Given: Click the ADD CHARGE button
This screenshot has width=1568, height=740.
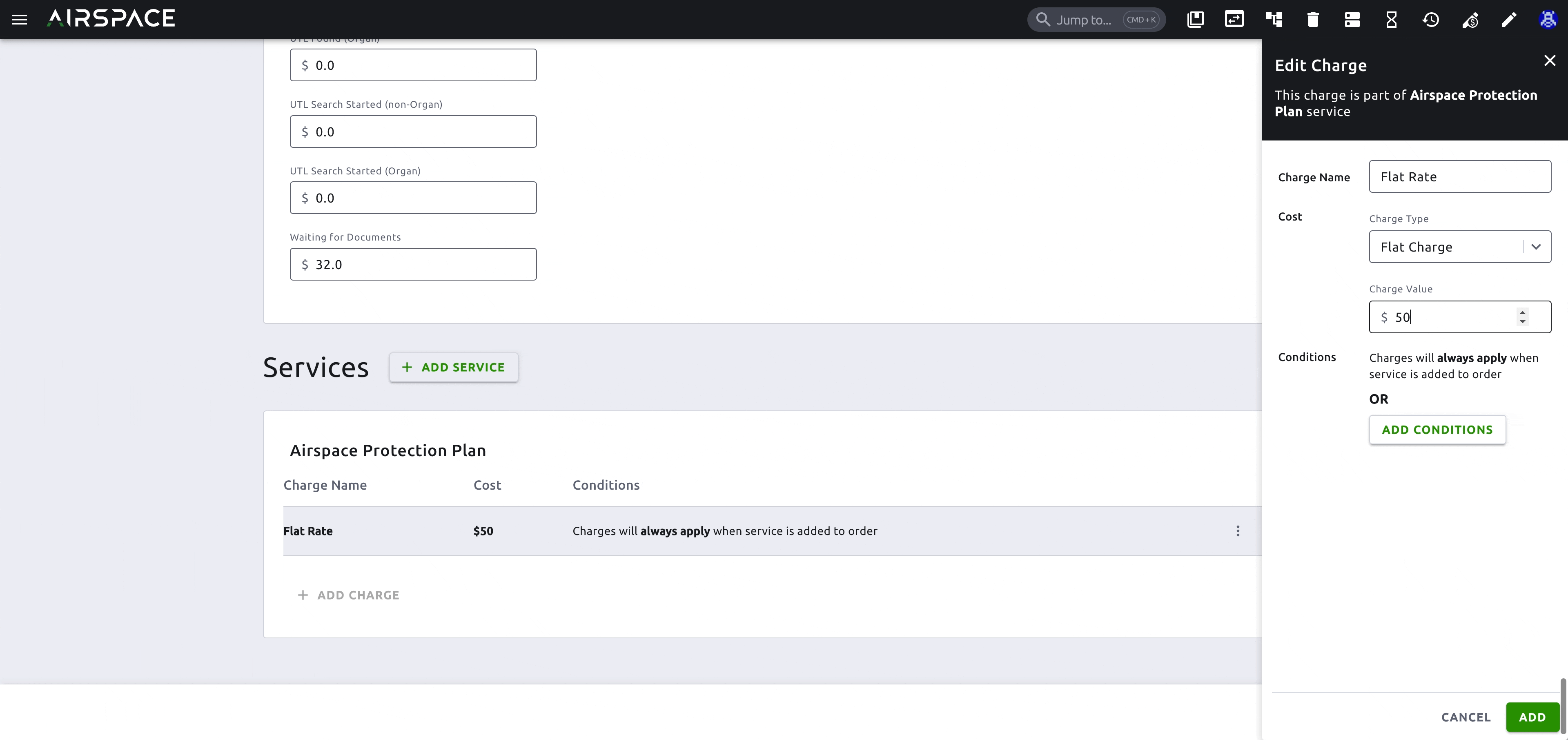Looking at the screenshot, I should click(x=348, y=595).
